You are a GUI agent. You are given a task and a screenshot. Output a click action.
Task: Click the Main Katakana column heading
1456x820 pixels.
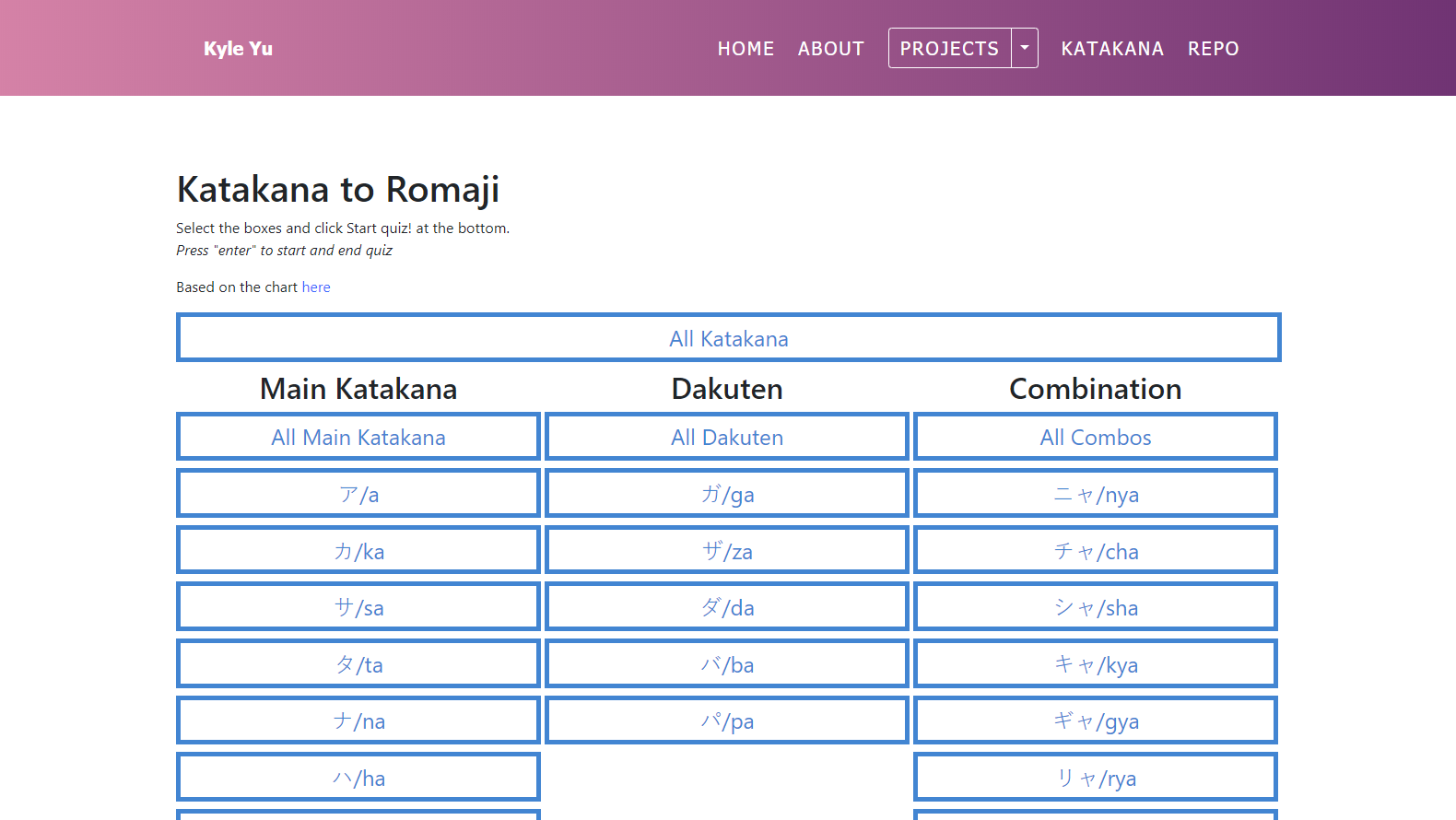tap(358, 389)
